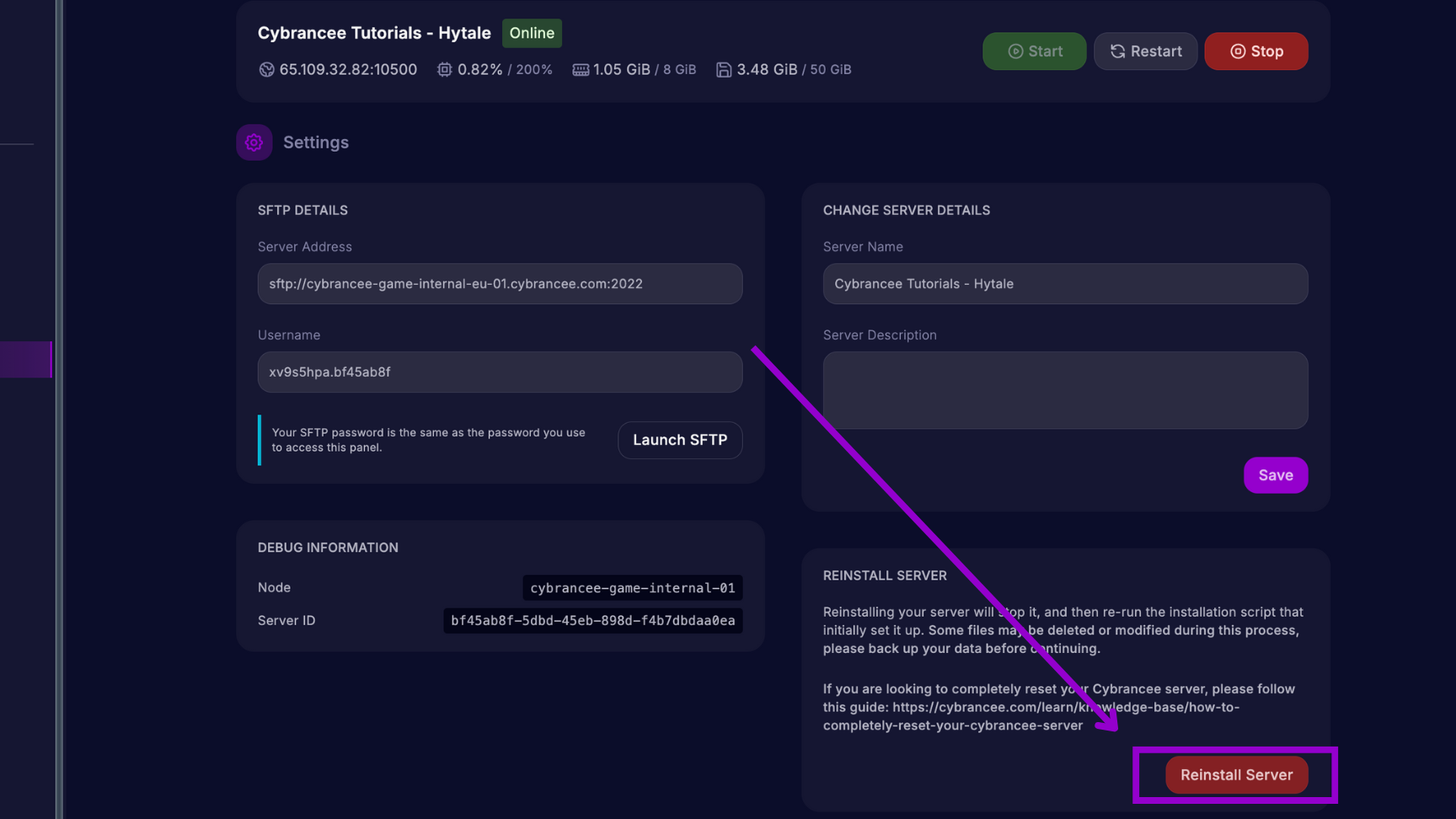The image size is (1456, 819).
Task: Click the Server ID value
Action: pyautogui.click(x=592, y=621)
